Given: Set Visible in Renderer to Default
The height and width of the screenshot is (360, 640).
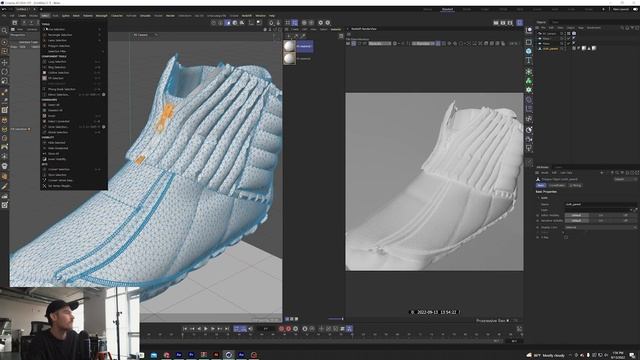Looking at the screenshot, I should (577, 220).
